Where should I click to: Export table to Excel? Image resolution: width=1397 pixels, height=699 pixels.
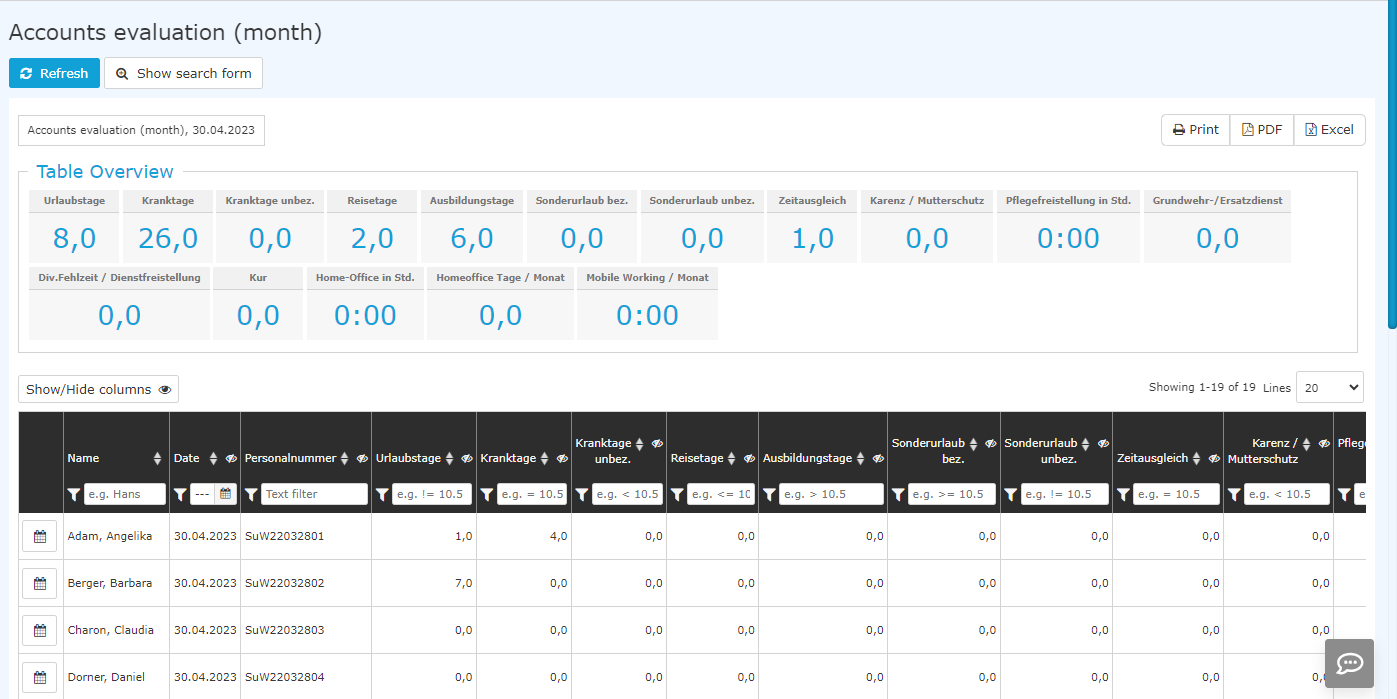point(1330,130)
